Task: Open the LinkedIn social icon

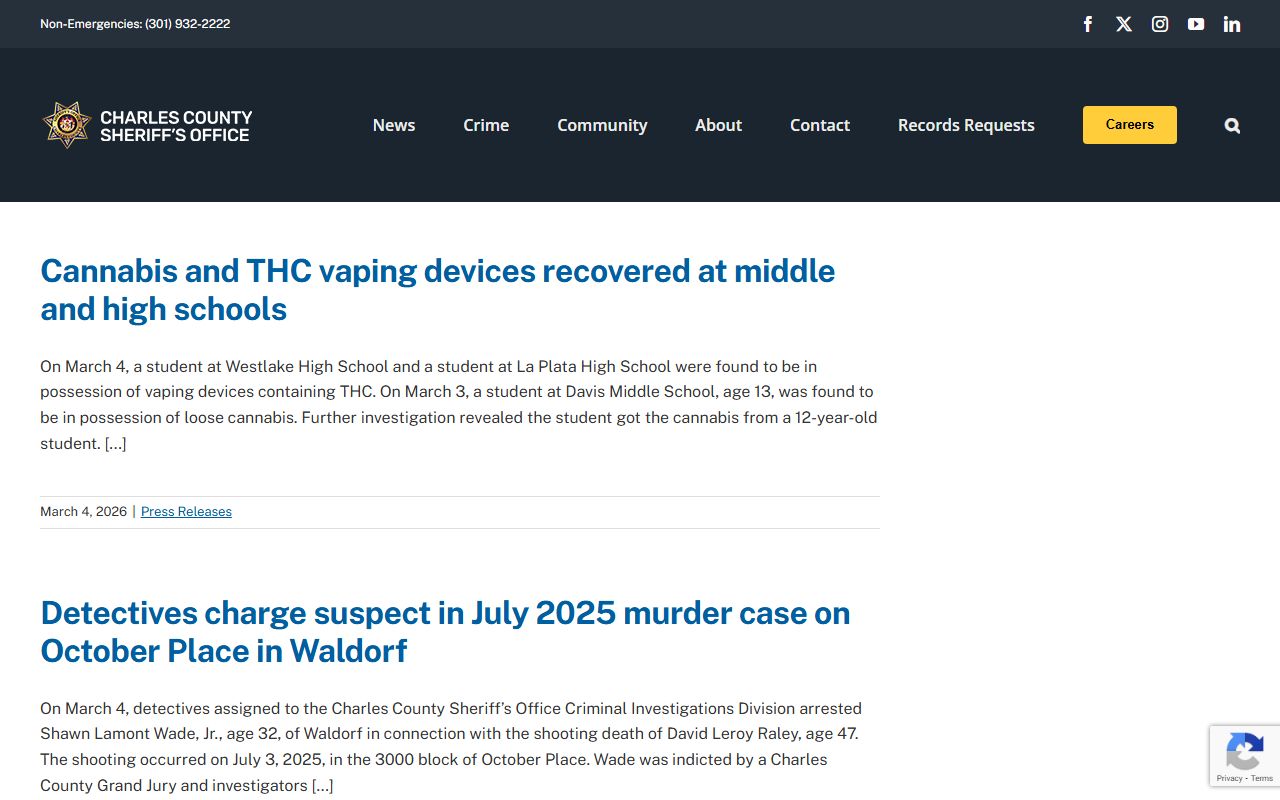Action: [x=1232, y=24]
